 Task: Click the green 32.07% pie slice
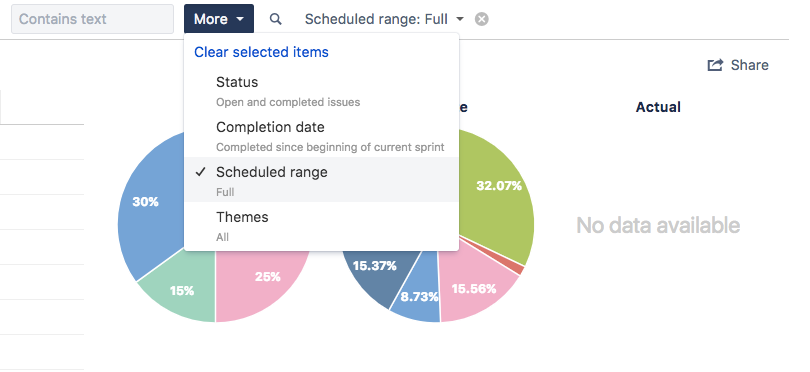[496, 191]
